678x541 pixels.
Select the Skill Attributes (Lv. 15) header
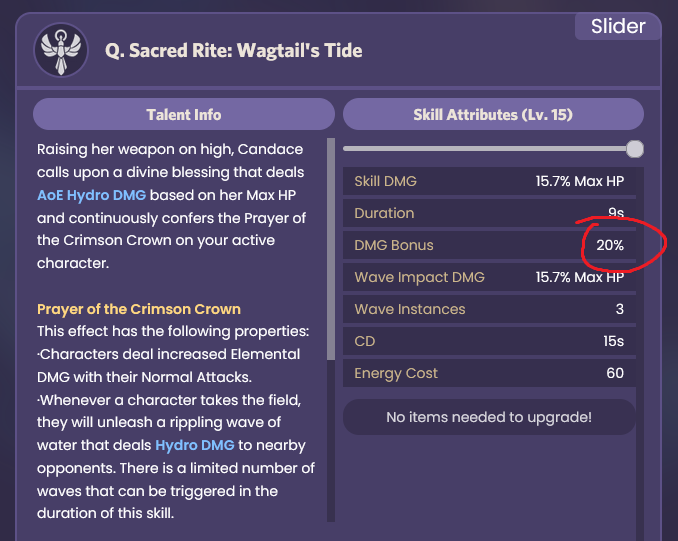[x=492, y=115]
